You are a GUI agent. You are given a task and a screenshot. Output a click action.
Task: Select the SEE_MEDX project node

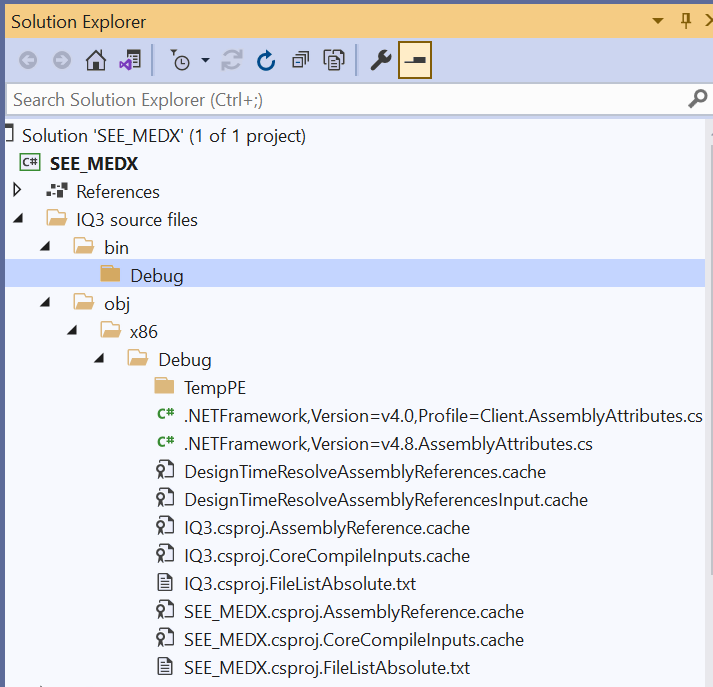(94, 164)
